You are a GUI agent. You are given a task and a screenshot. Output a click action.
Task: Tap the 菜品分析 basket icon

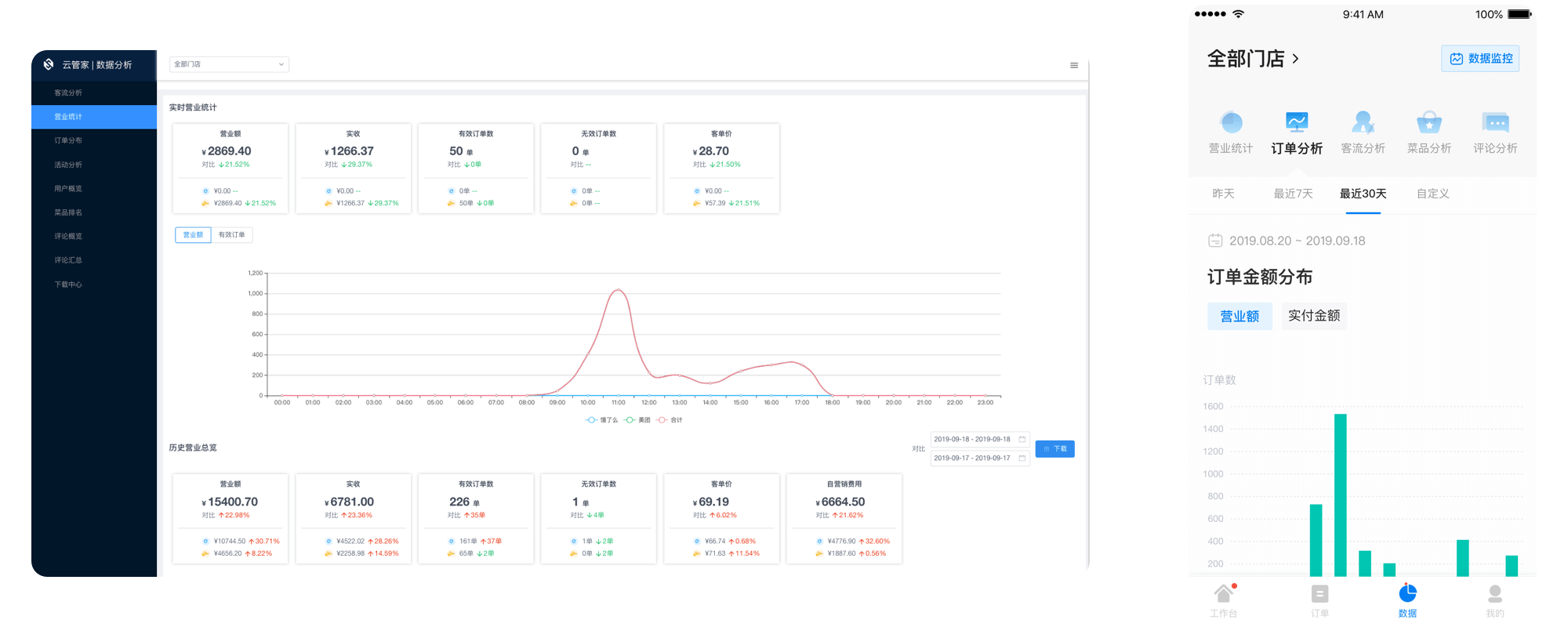pos(1428,122)
